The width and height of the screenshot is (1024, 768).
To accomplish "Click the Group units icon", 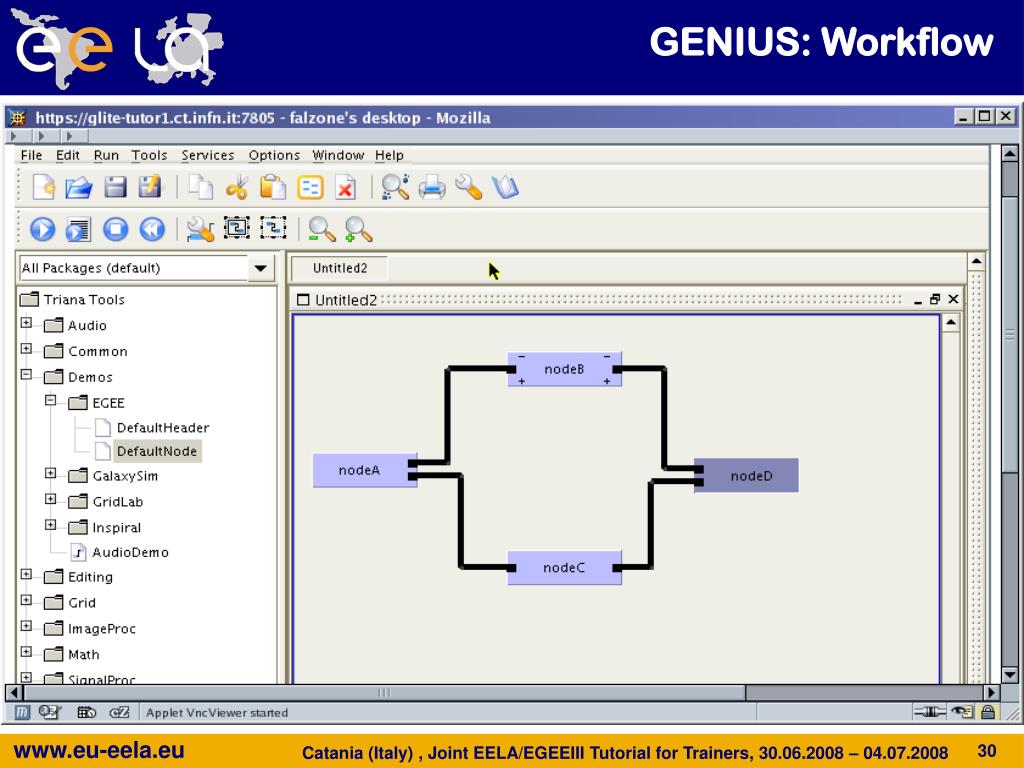I will (x=236, y=228).
